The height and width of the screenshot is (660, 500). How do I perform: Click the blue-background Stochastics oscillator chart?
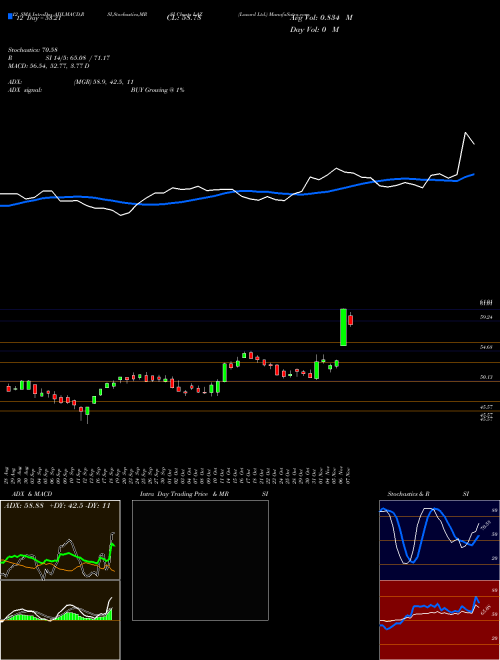coord(439,540)
